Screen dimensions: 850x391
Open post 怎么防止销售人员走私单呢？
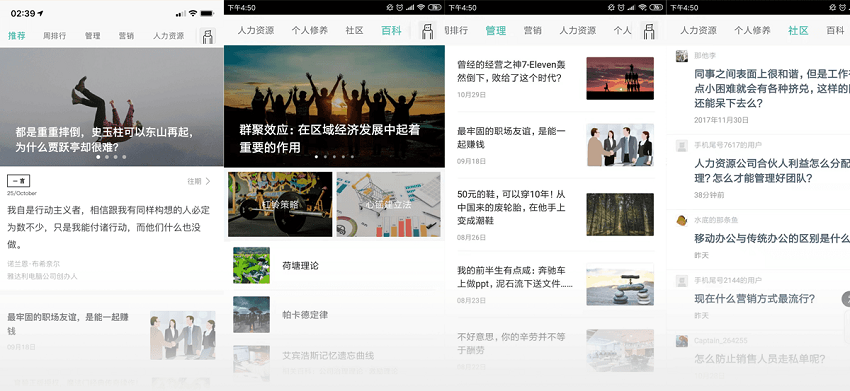pyautogui.click(x=760, y=358)
